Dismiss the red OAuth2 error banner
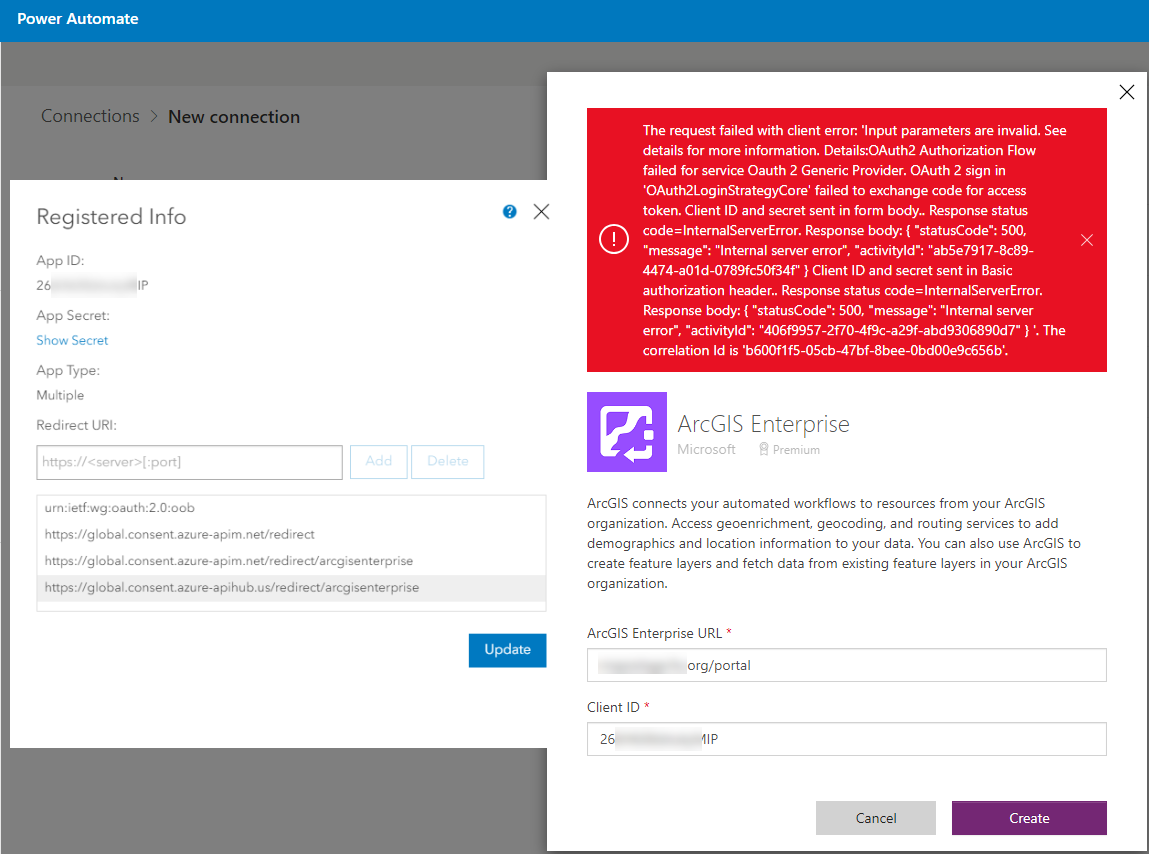The height and width of the screenshot is (854, 1149). click(x=1086, y=239)
